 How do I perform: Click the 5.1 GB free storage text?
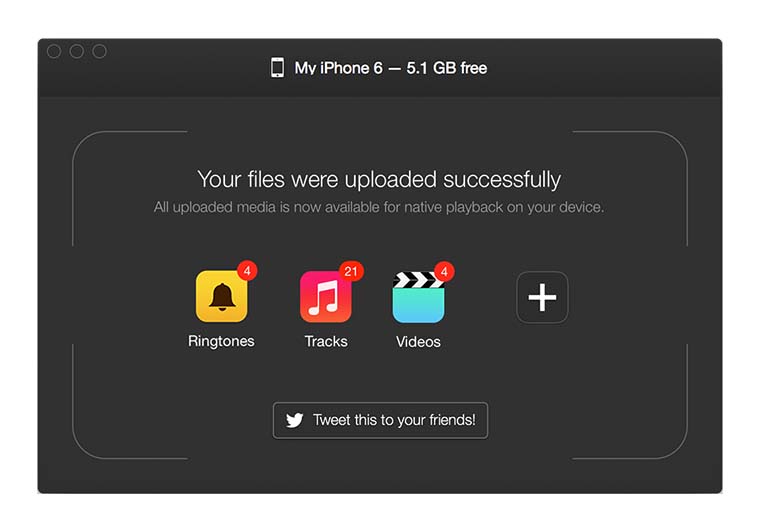pos(446,68)
